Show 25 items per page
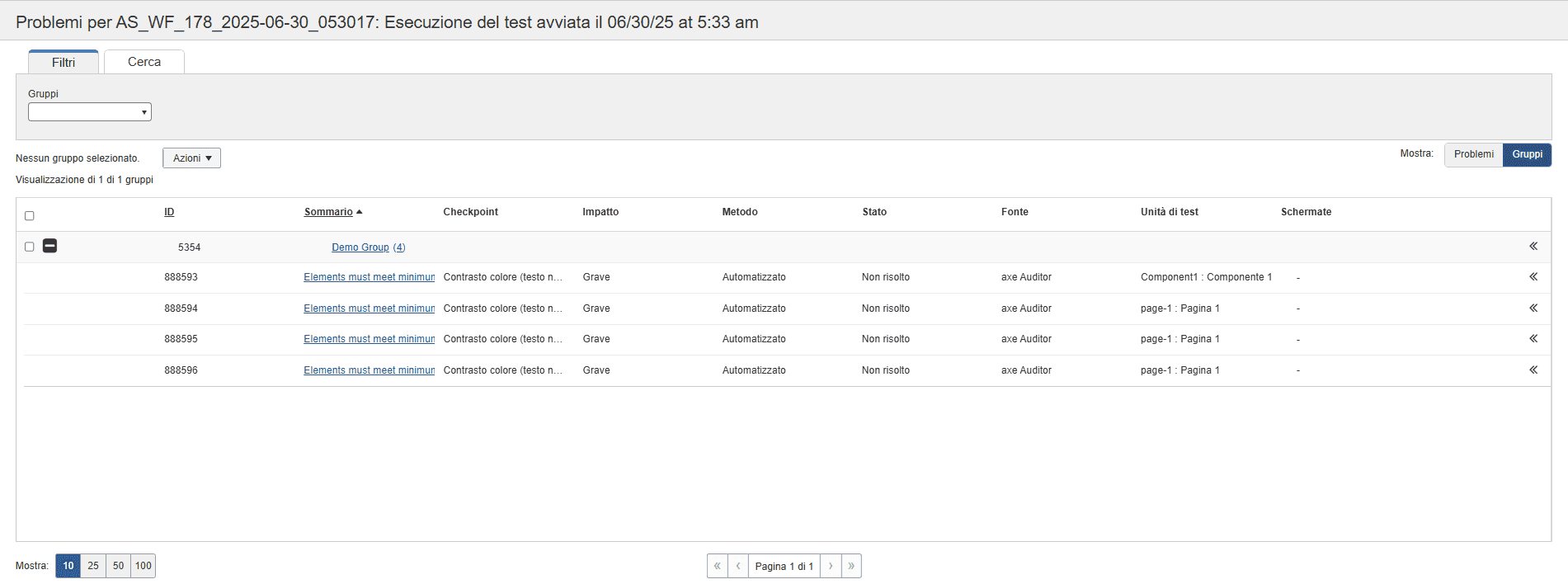This screenshot has width=1568, height=584. click(93, 566)
